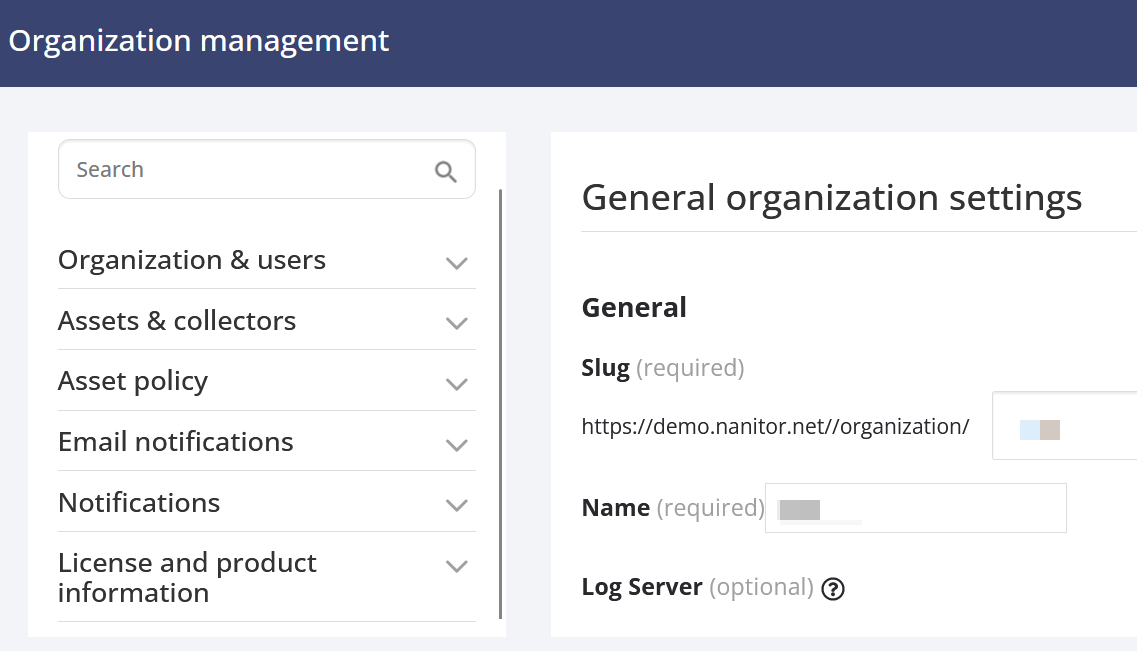This screenshot has height=651, width=1137.
Task: Select the Asset policy menu label
Action: click(x=133, y=381)
